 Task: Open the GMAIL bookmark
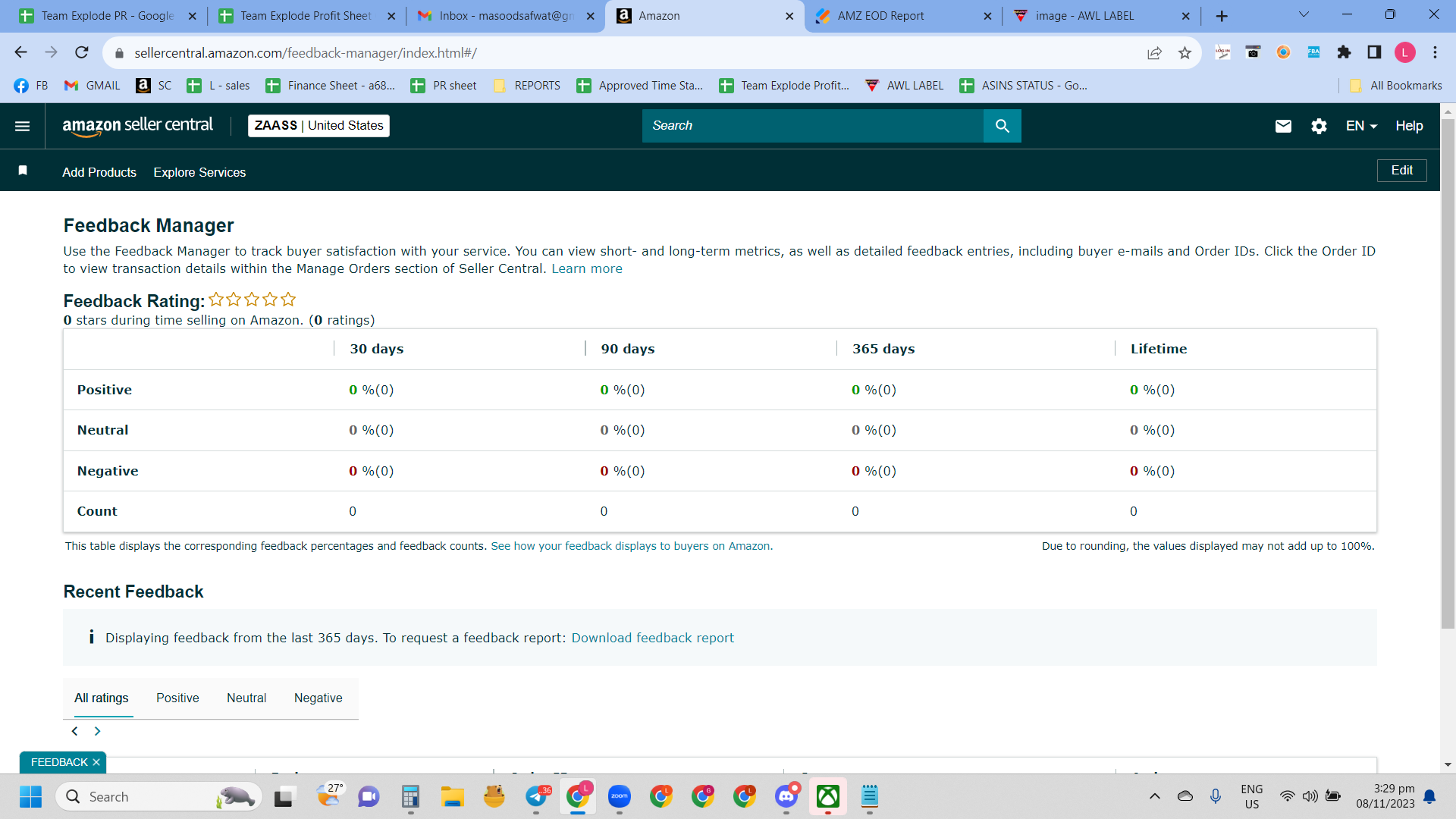point(93,86)
